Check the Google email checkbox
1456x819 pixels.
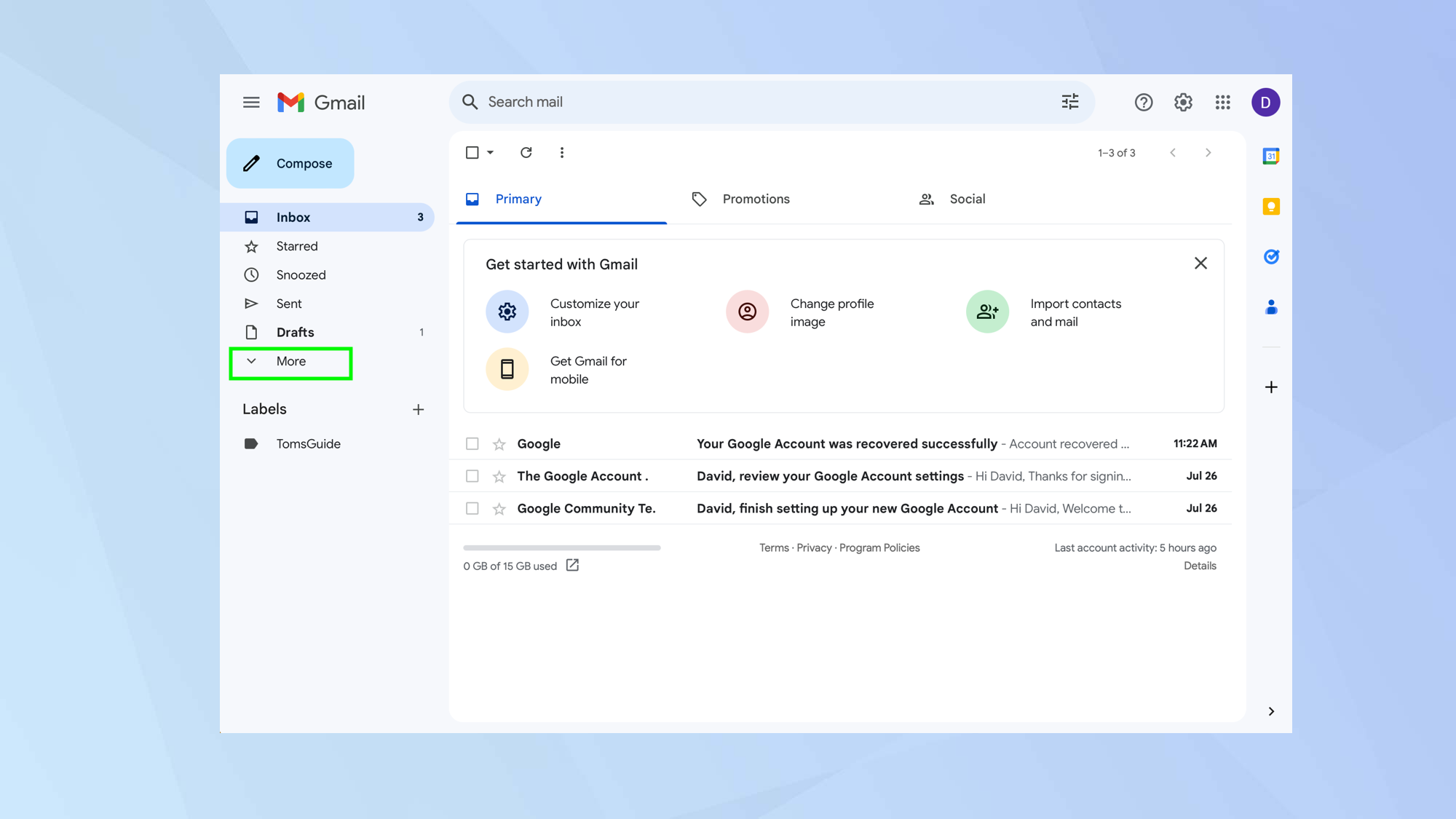[472, 444]
